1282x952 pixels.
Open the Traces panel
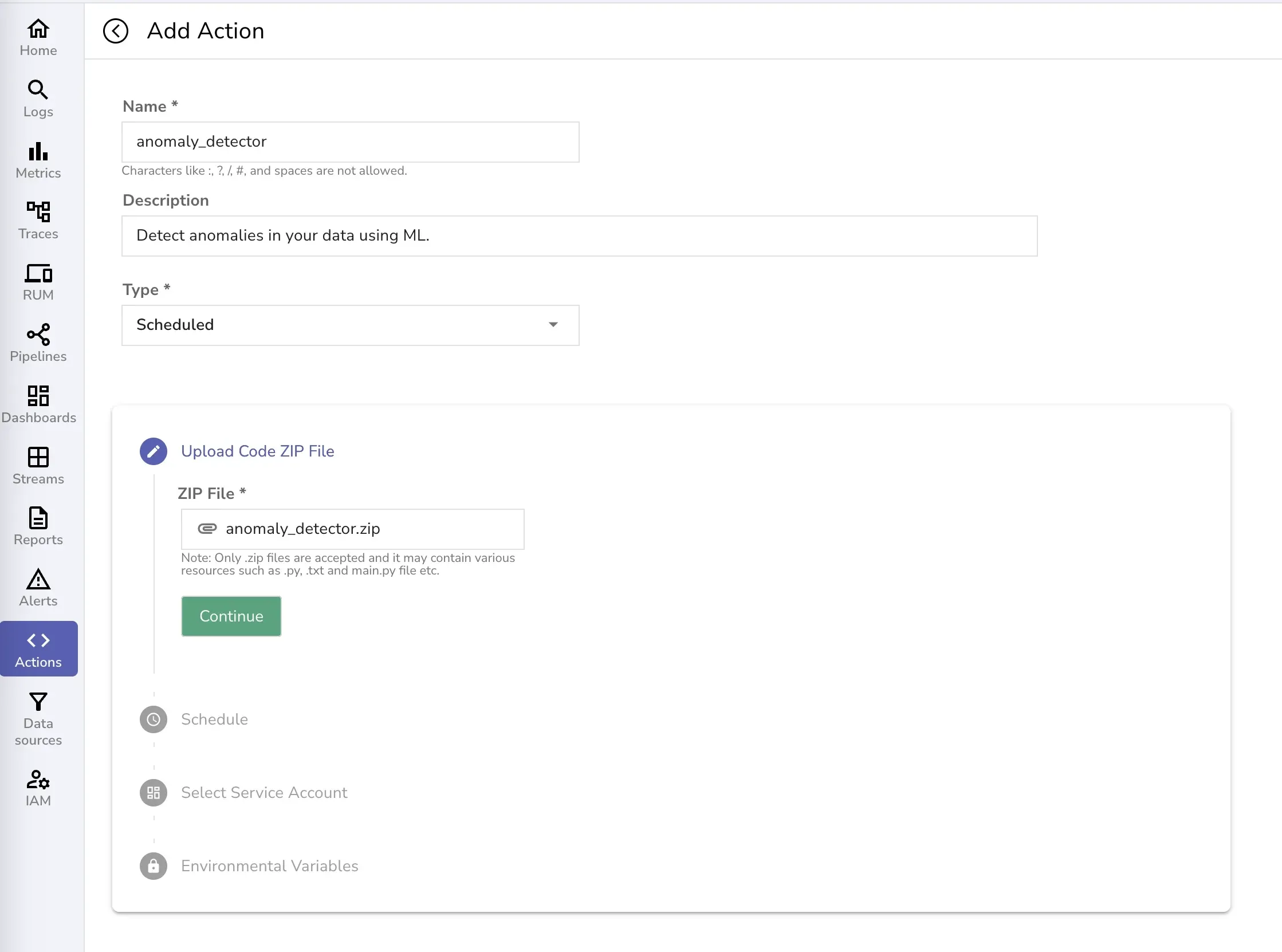click(x=37, y=220)
